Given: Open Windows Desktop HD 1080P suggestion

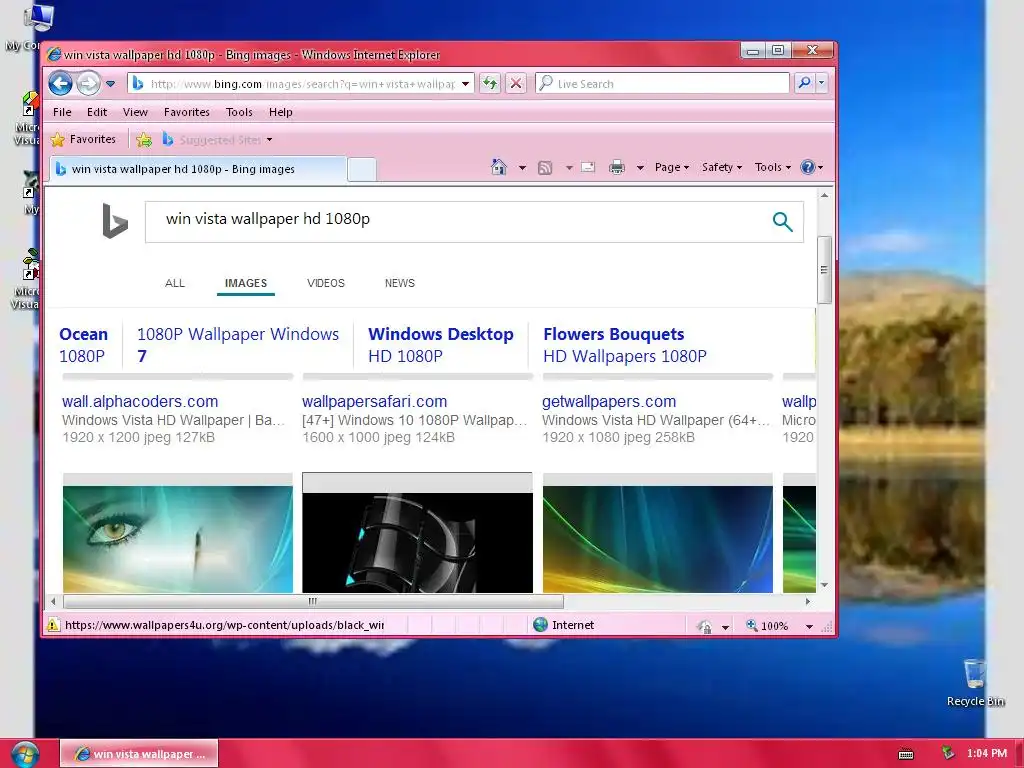Looking at the screenshot, I should point(441,345).
